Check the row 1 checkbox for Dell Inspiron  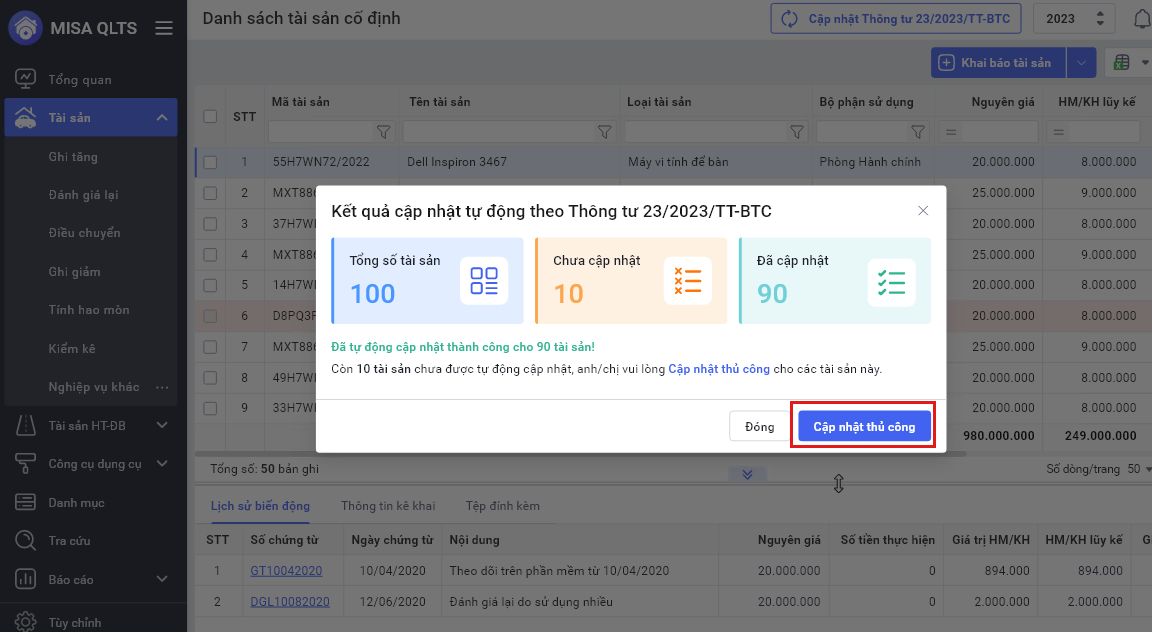pos(210,162)
